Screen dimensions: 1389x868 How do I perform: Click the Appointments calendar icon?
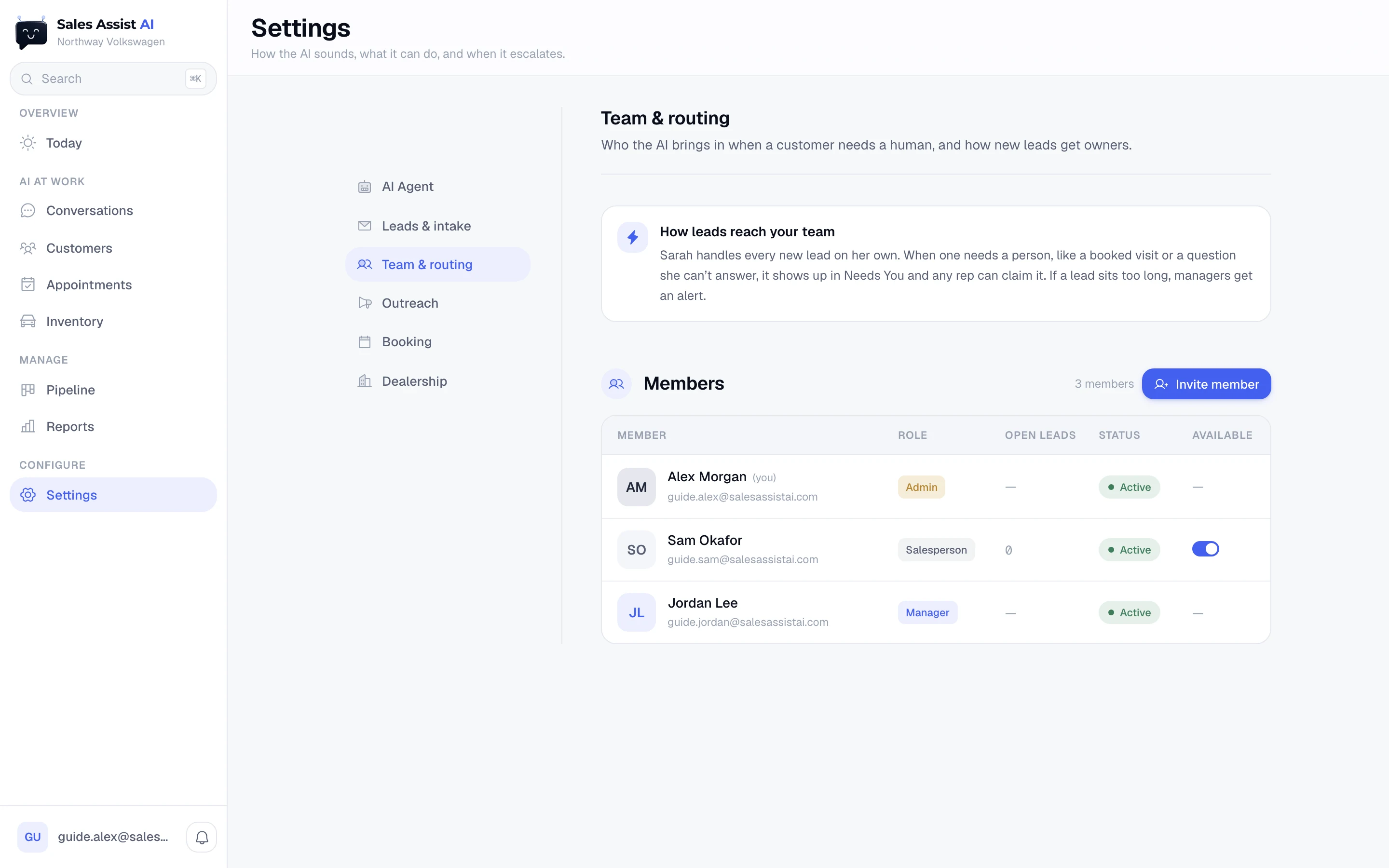click(28, 285)
